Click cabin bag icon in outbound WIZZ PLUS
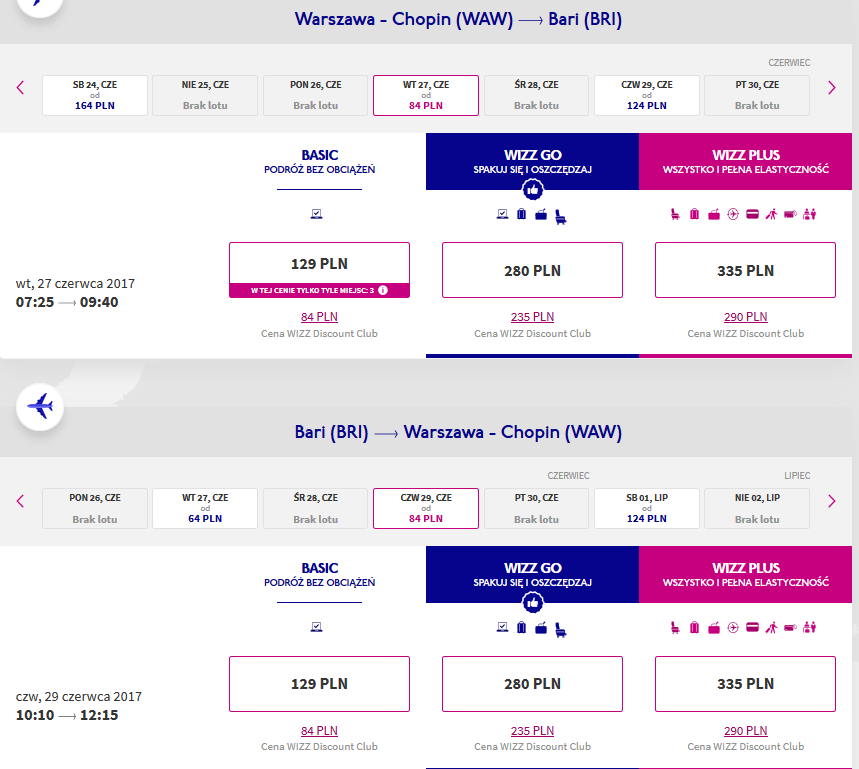The width and height of the screenshot is (859, 769). 714,214
